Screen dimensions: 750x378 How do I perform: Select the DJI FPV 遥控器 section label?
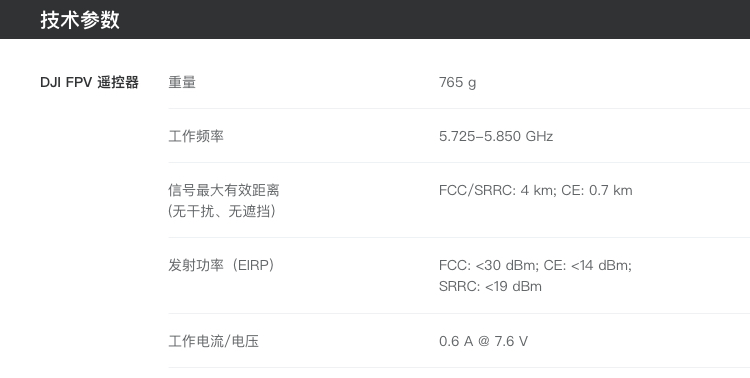[x=89, y=82]
